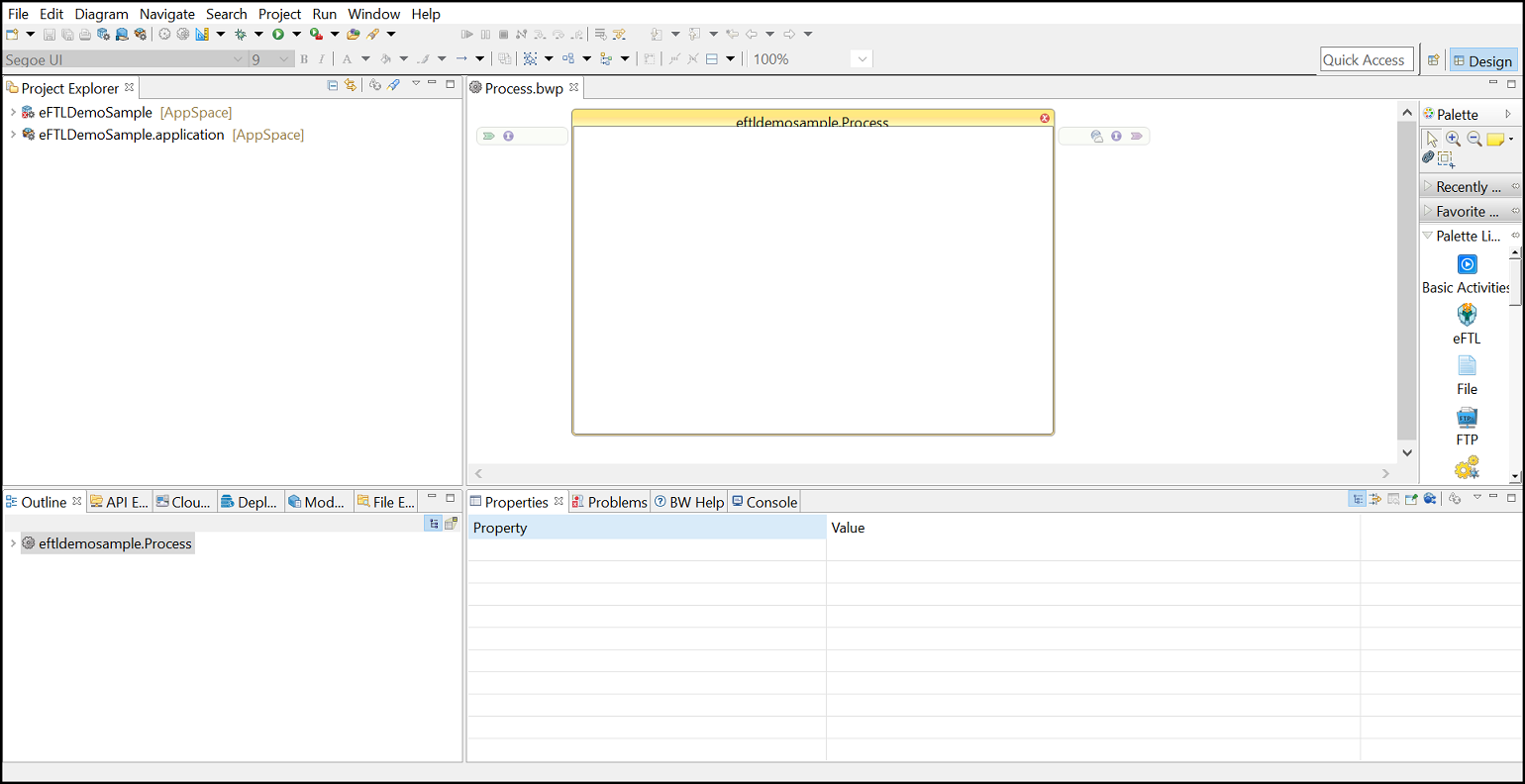Image resolution: width=1525 pixels, height=784 pixels.
Task: Select the eFTL palette category icon
Action: pos(1467,315)
